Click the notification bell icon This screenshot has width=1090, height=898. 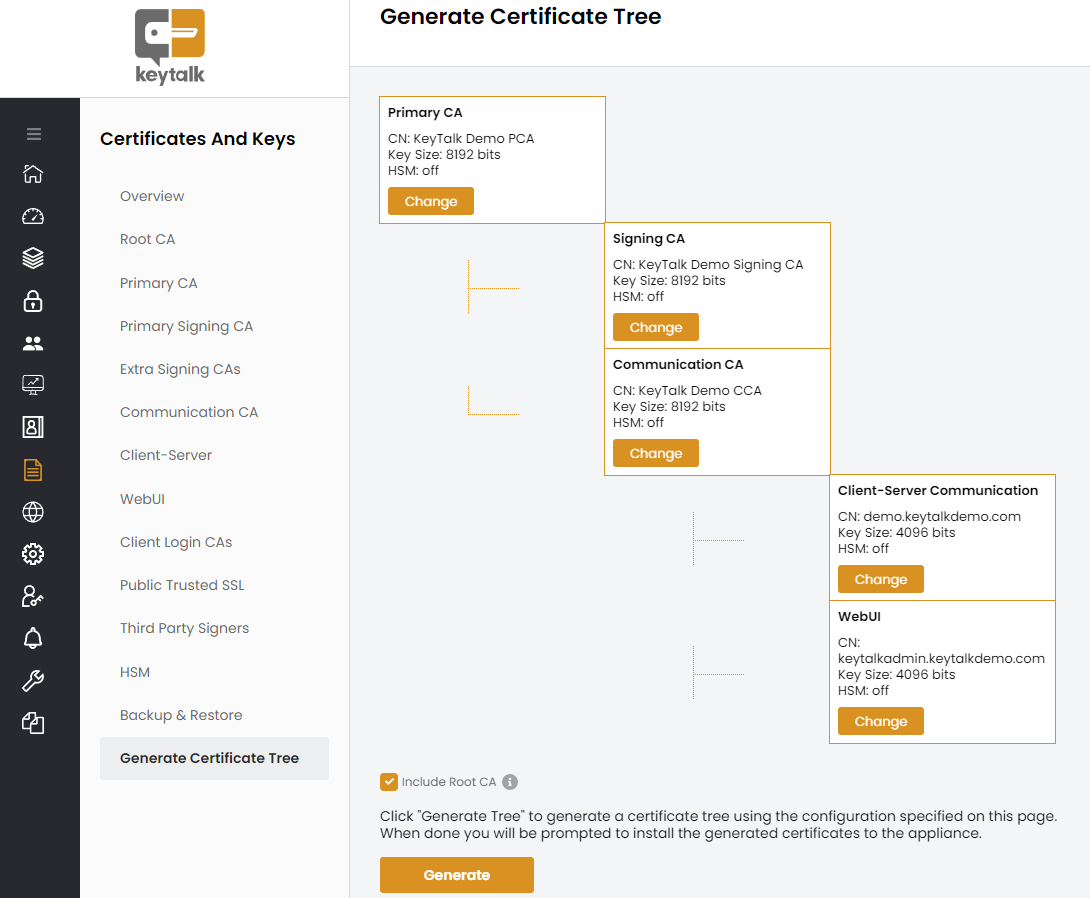click(x=33, y=638)
